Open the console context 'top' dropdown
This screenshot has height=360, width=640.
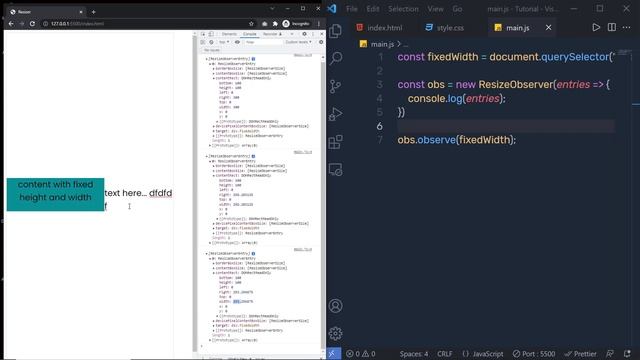click(x=224, y=42)
